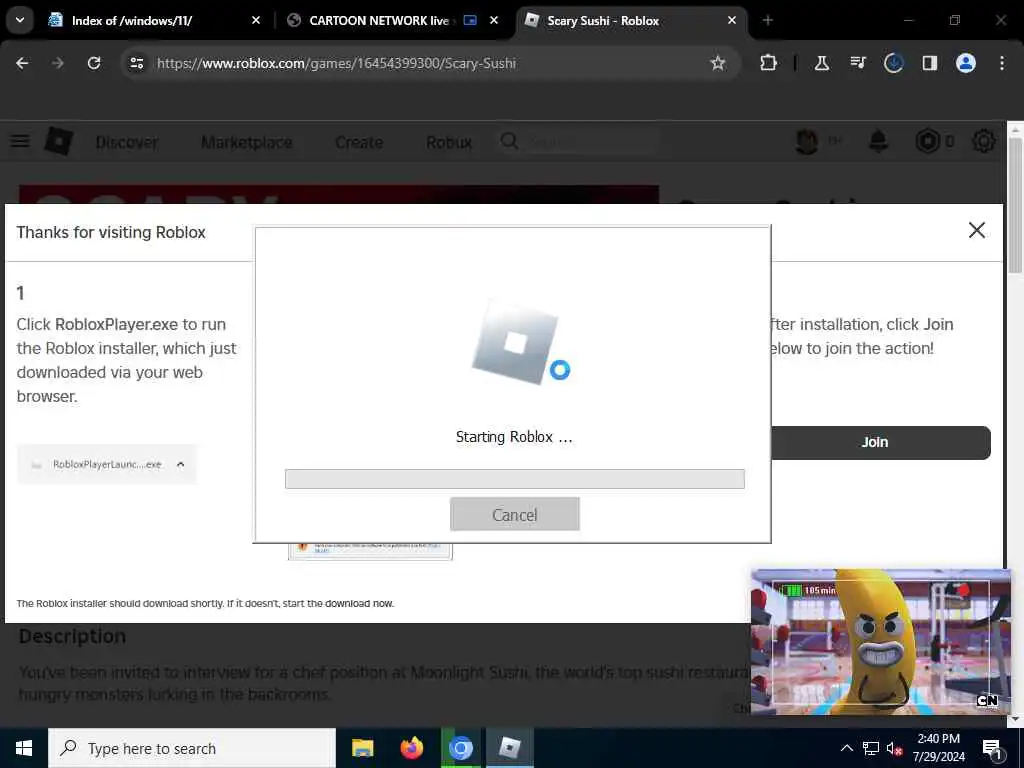
Task: Open the Chrome three-dot menu
Action: click(1002, 63)
